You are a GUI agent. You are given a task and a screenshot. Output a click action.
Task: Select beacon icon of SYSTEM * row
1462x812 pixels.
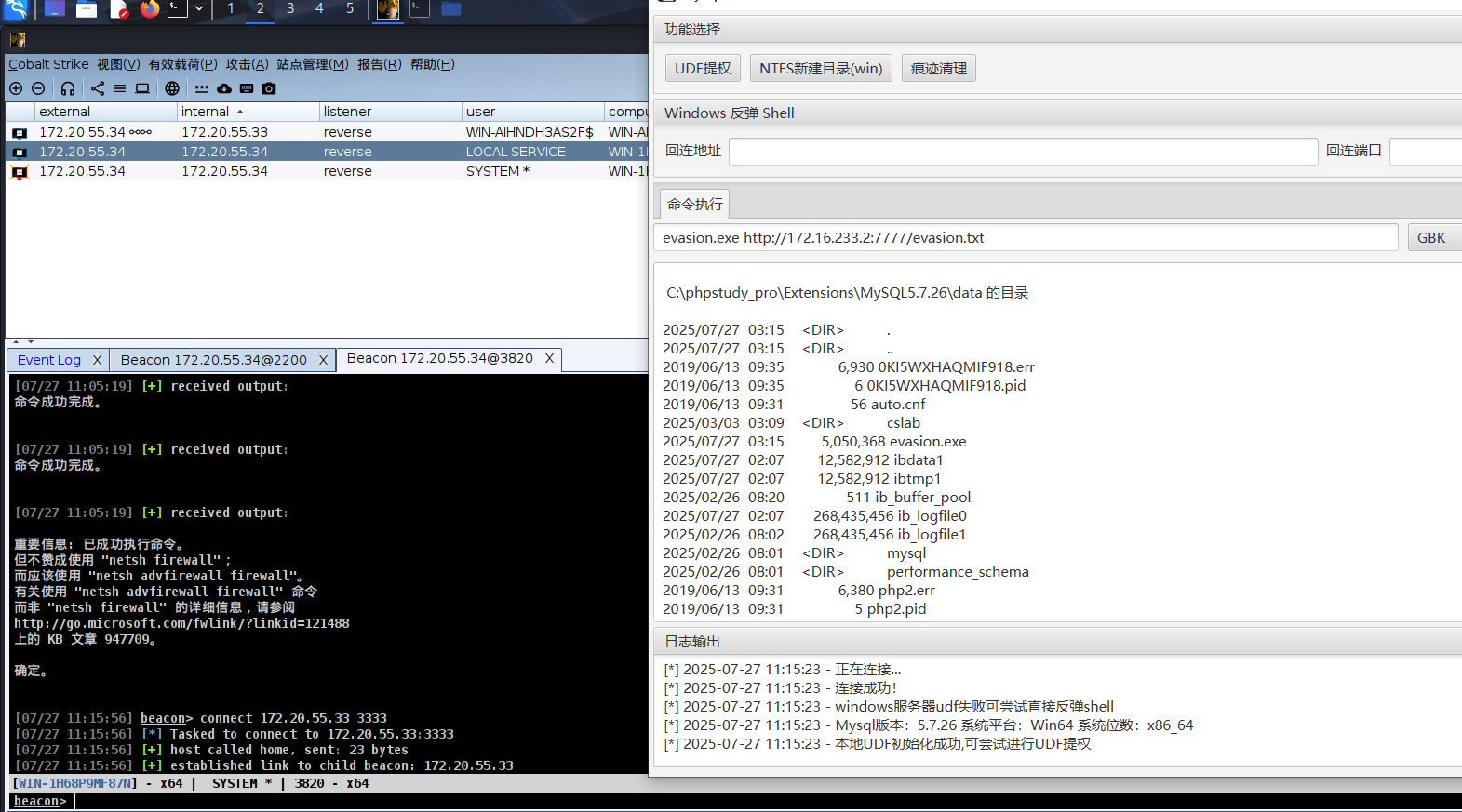[20, 172]
